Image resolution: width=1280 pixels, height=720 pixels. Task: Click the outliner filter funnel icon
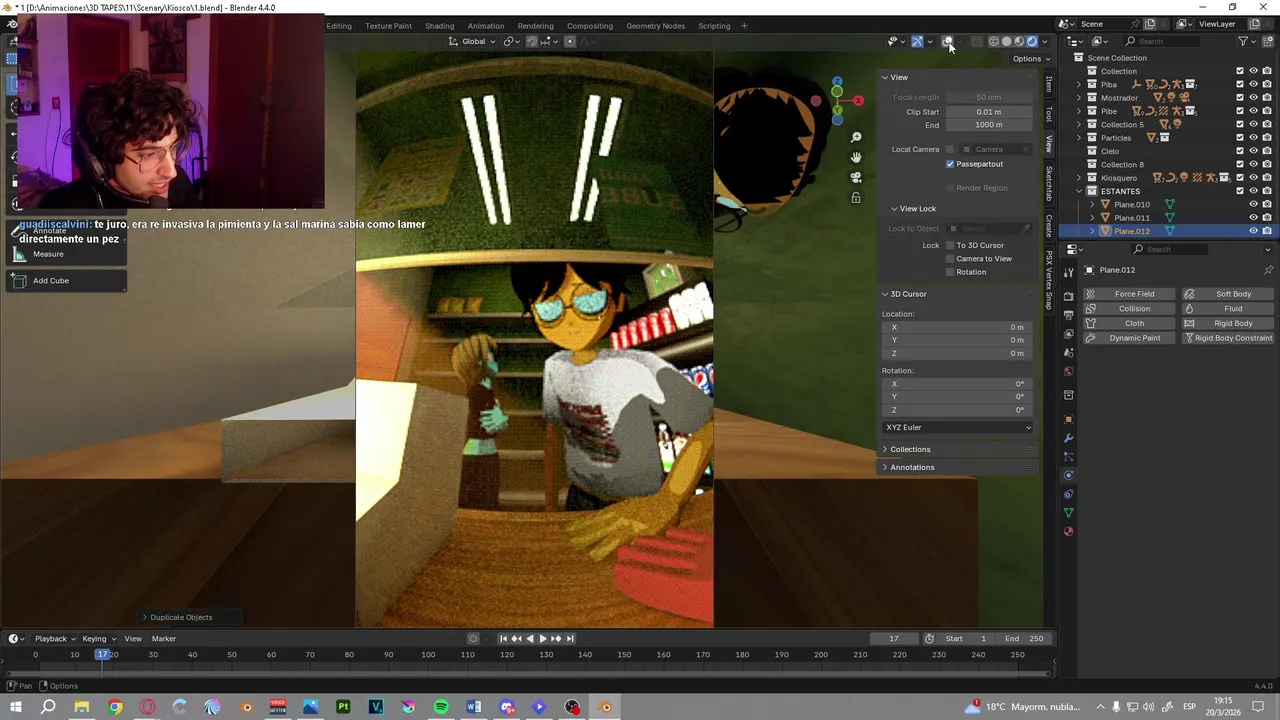1243,41
